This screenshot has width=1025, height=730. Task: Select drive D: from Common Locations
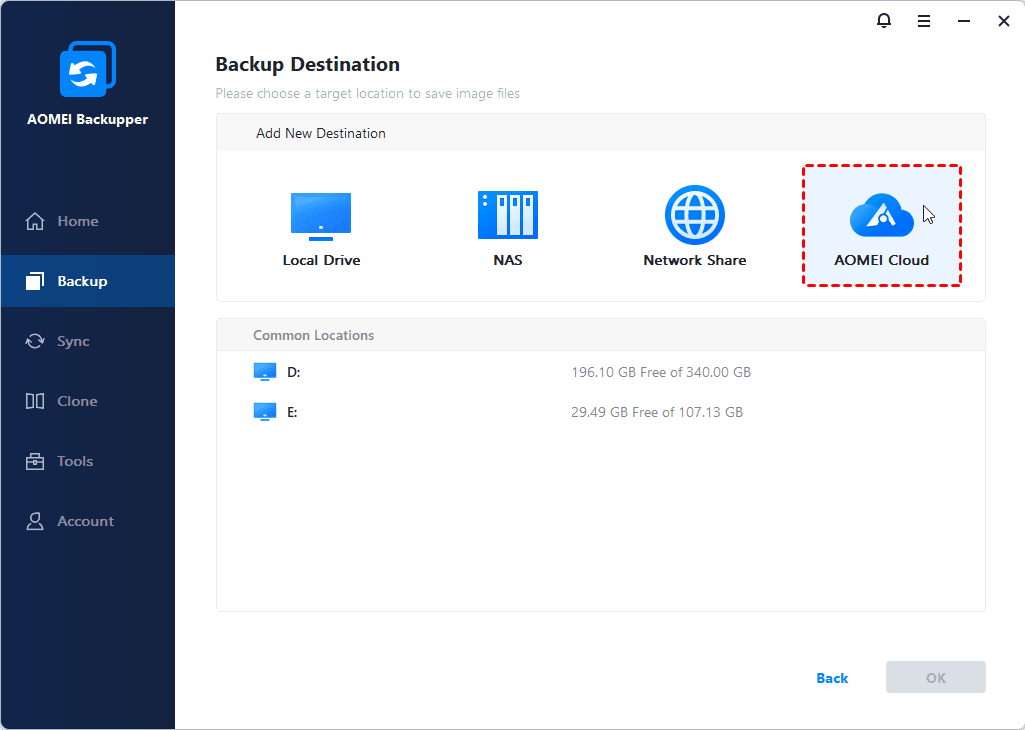click(293, 372)
